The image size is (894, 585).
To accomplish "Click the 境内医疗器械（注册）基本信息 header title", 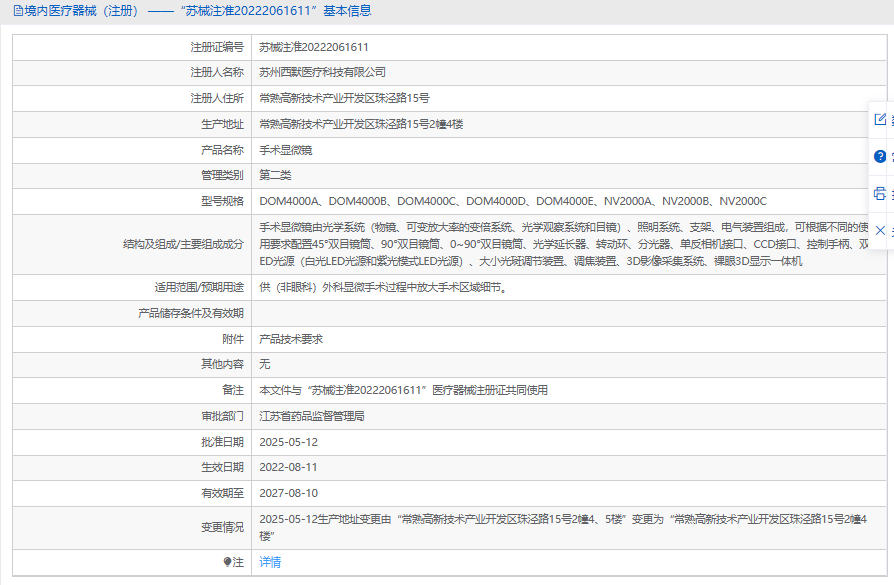I will pyautogui.click(x=192, y=11).
